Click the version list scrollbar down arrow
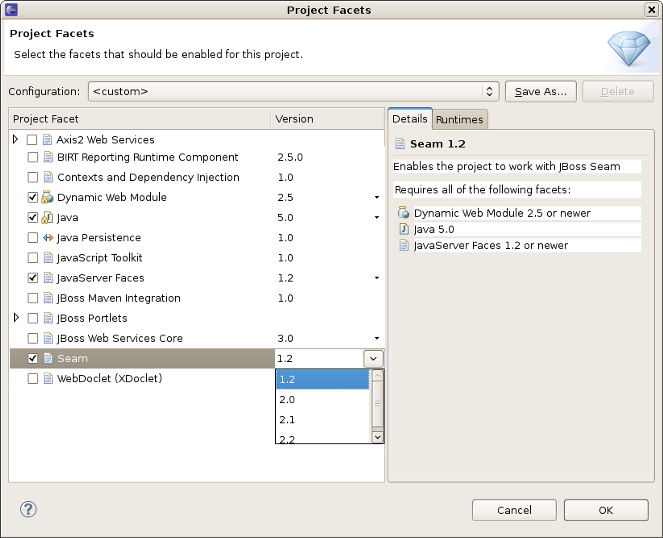This screenshot has height=538, width=663. tap(377, 436)
